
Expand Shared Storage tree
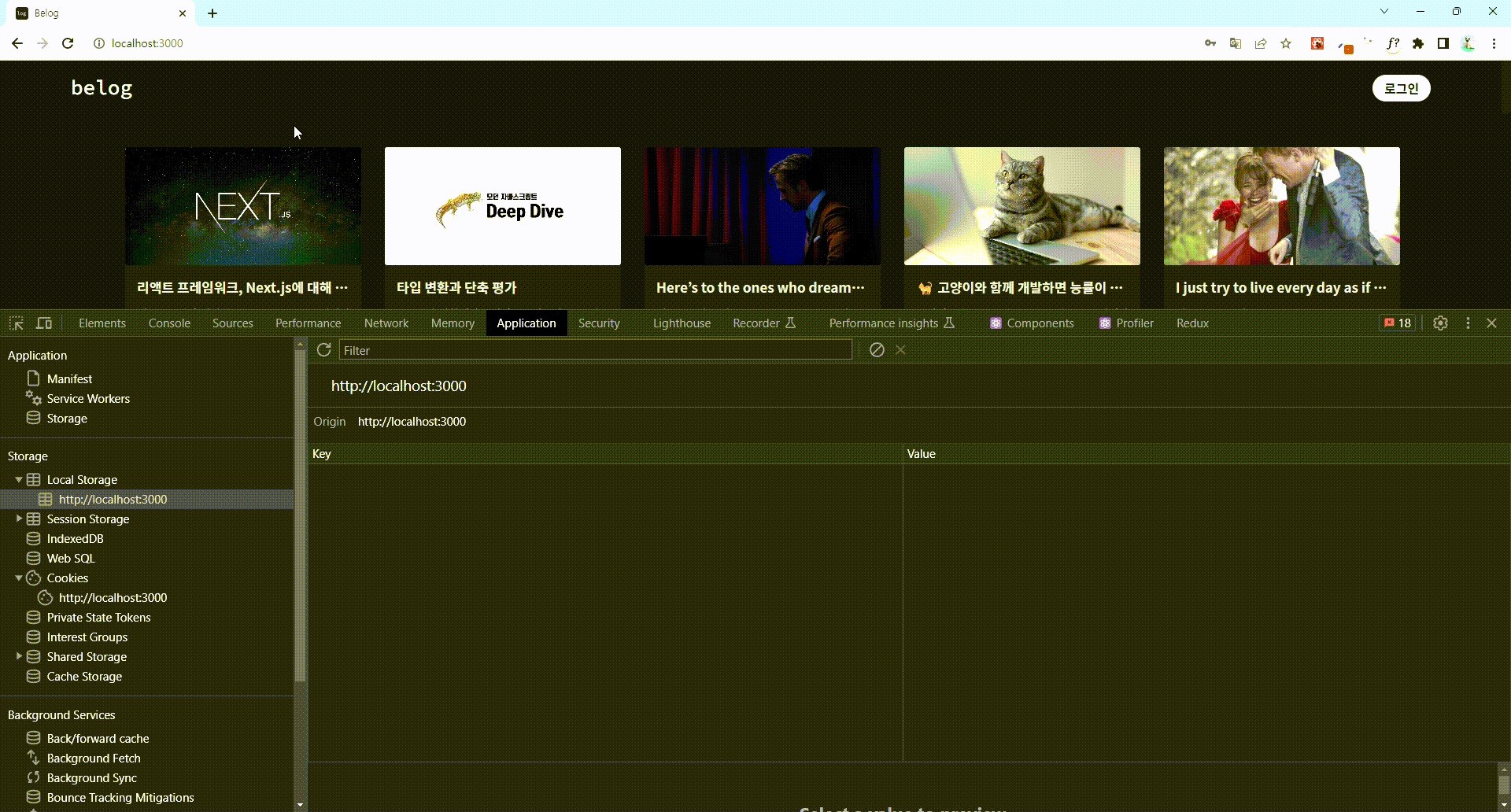coord(18,656)
